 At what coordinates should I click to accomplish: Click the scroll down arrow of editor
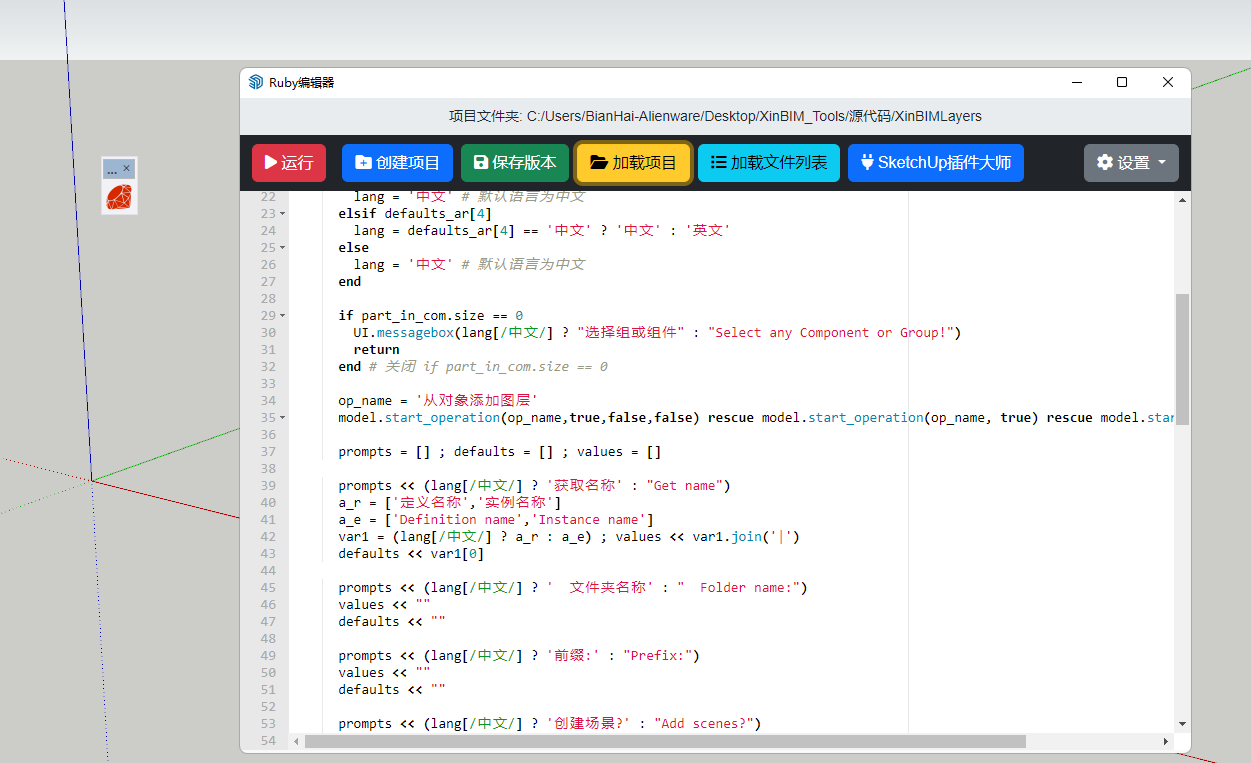pyautogui.click(x=1182, y=723)
